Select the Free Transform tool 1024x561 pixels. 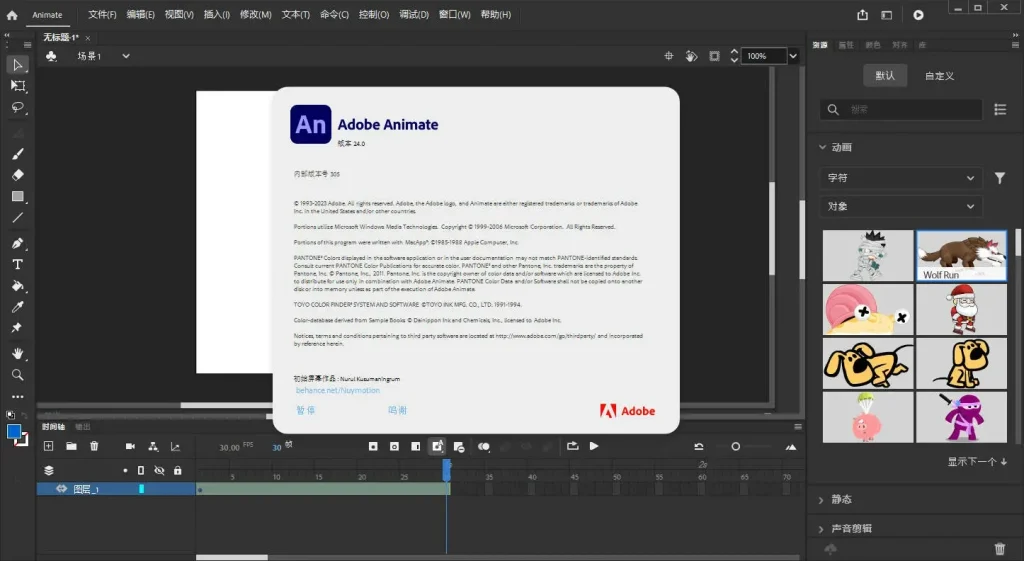click(x=18, y=86)
